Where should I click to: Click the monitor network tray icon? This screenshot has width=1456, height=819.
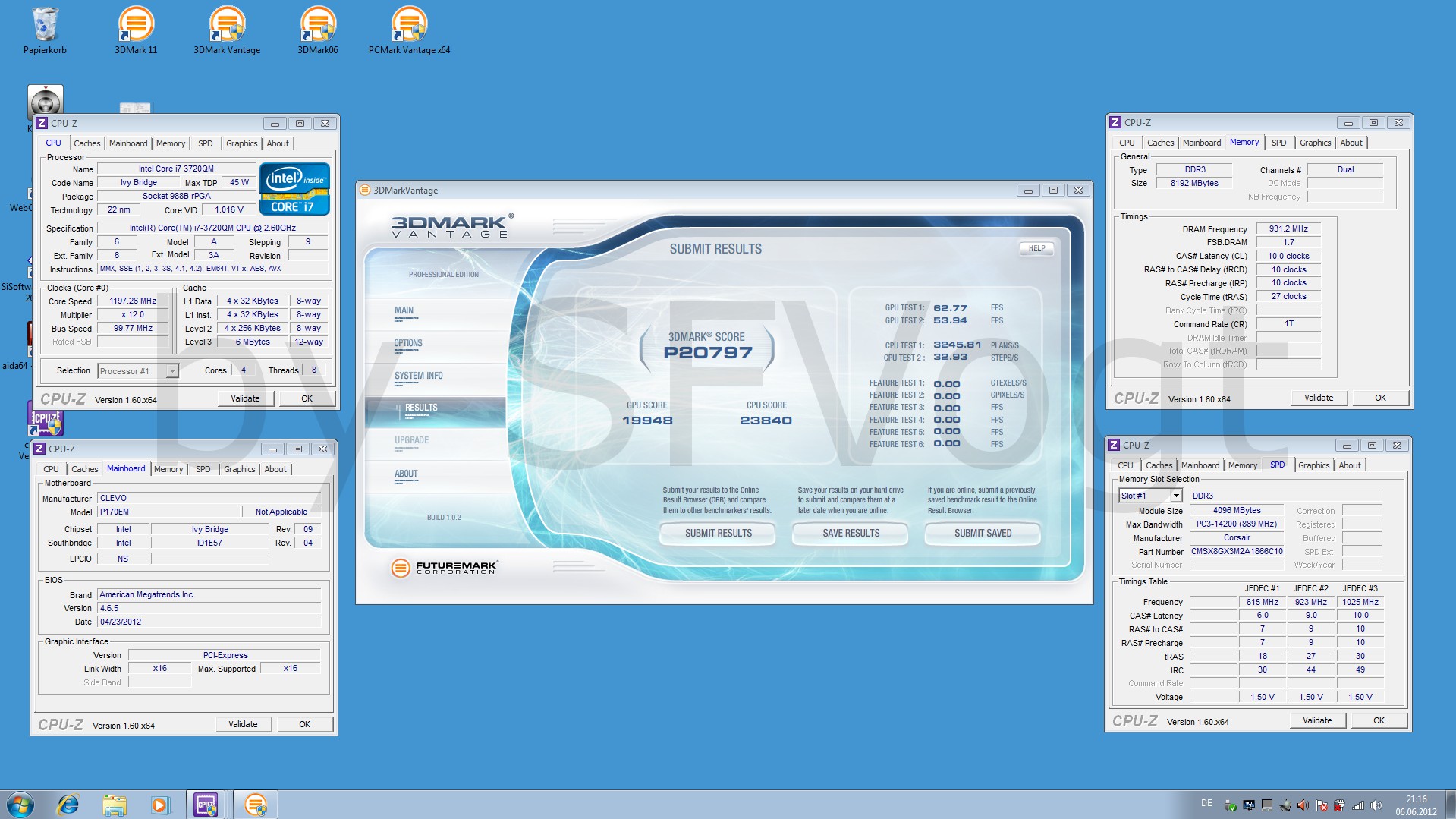tap(1249, 805)
